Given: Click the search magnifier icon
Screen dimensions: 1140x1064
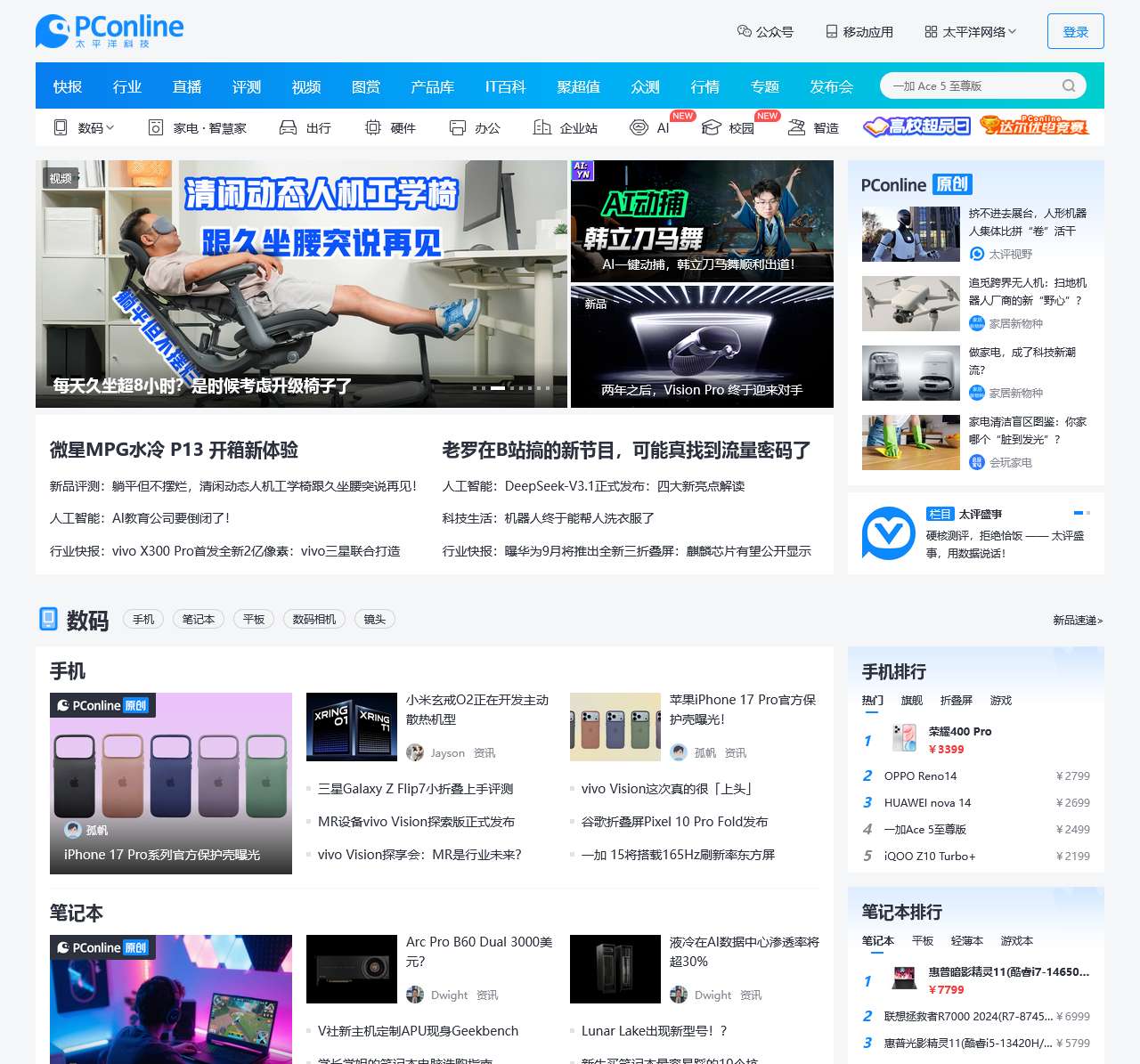Looking at the screenshot, I should coord(1069,85).
